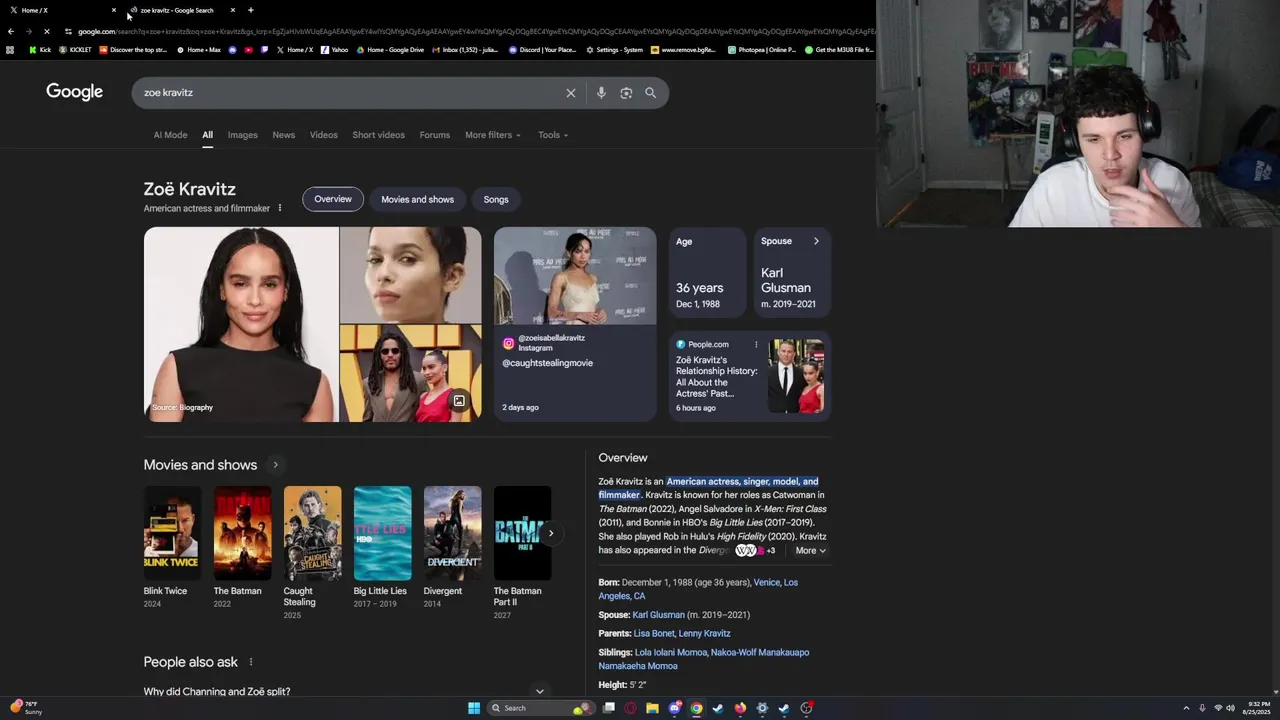Open the Venice, Los Angeles, CA birthplace link
The height and width of the screenshot is (720, 1280).
698,589
